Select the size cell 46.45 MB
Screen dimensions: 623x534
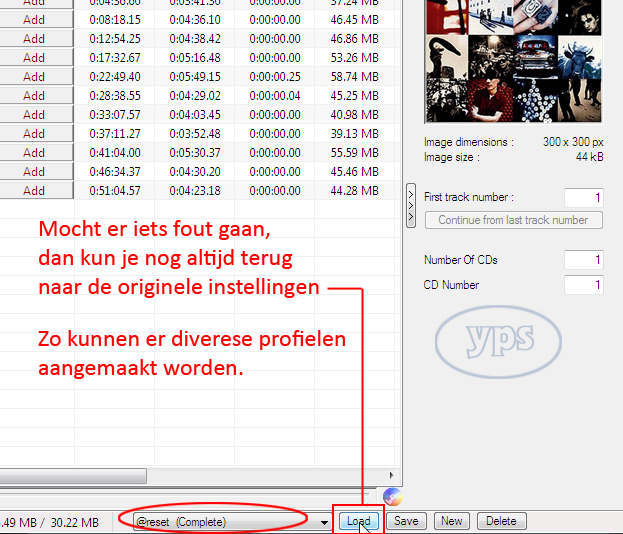coord(354,19)
